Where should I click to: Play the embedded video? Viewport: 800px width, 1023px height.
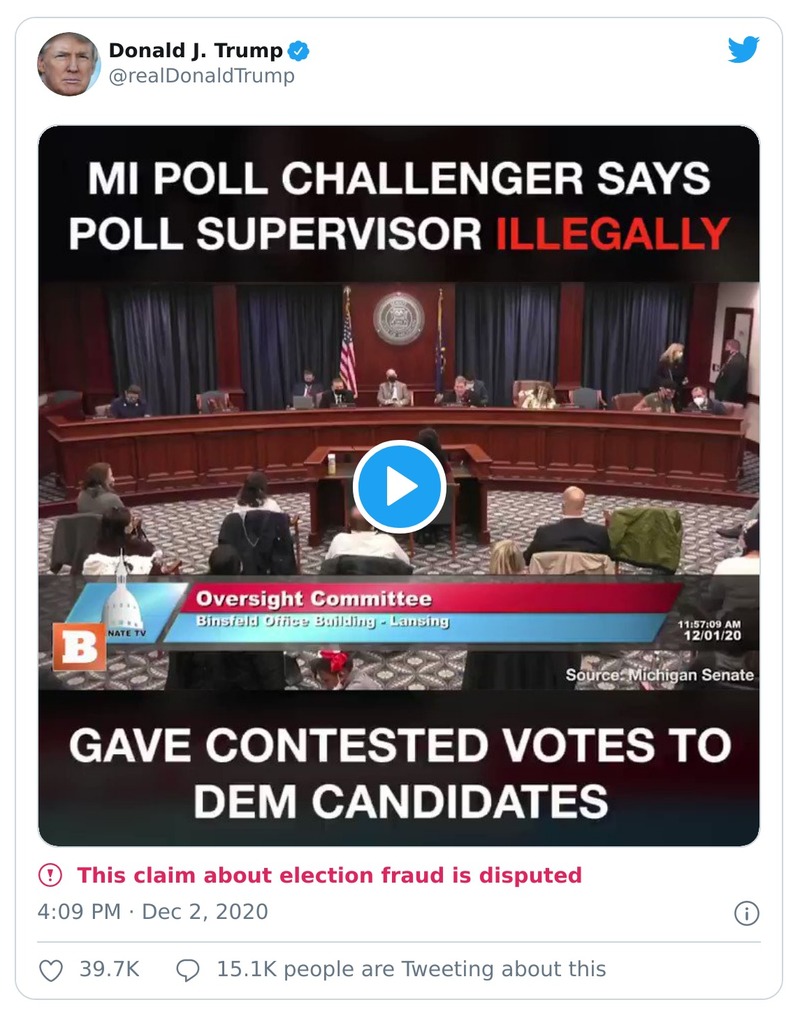click(x=399, y=487)
